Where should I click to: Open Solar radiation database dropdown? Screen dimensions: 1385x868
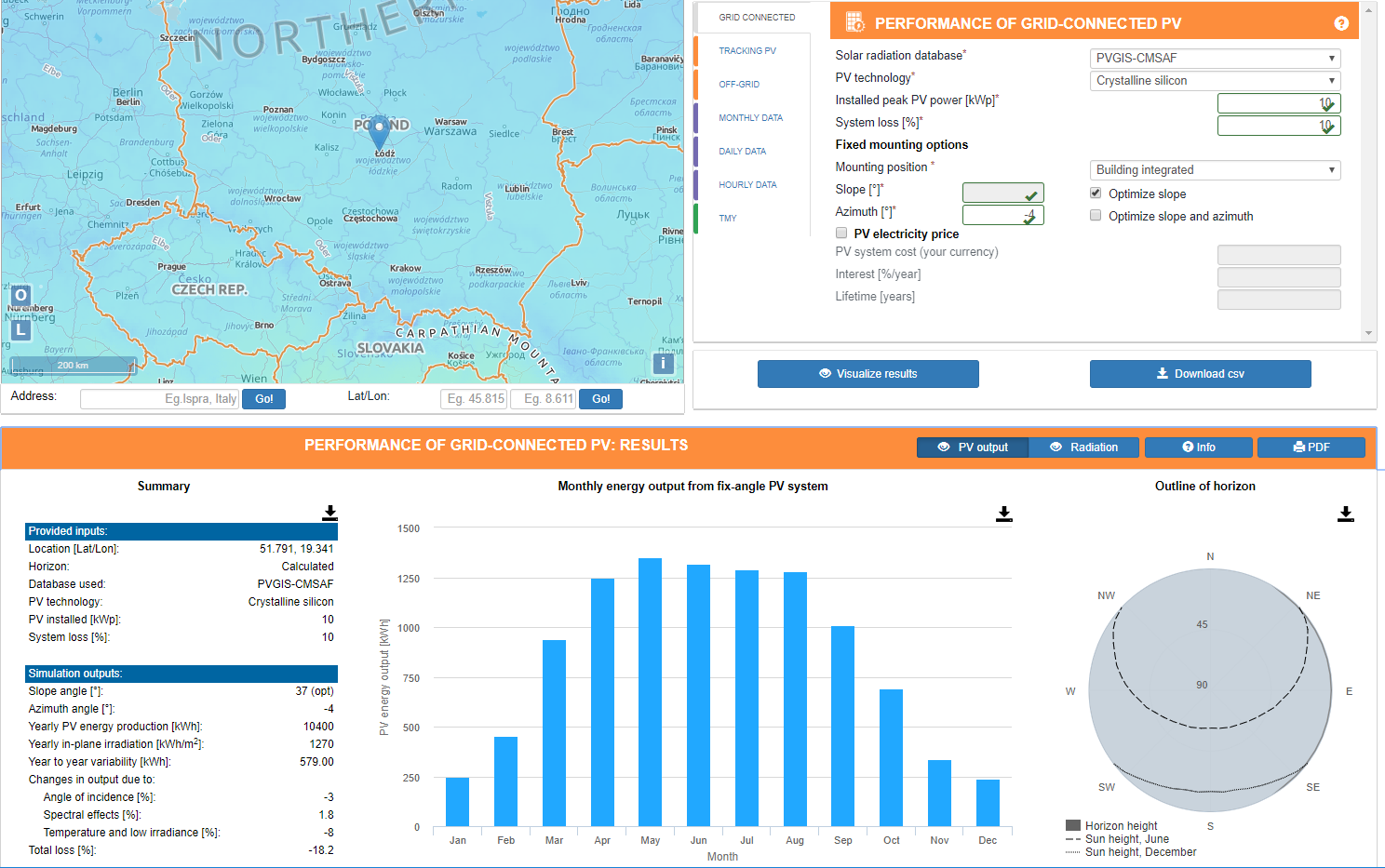tap(1215, 58)
